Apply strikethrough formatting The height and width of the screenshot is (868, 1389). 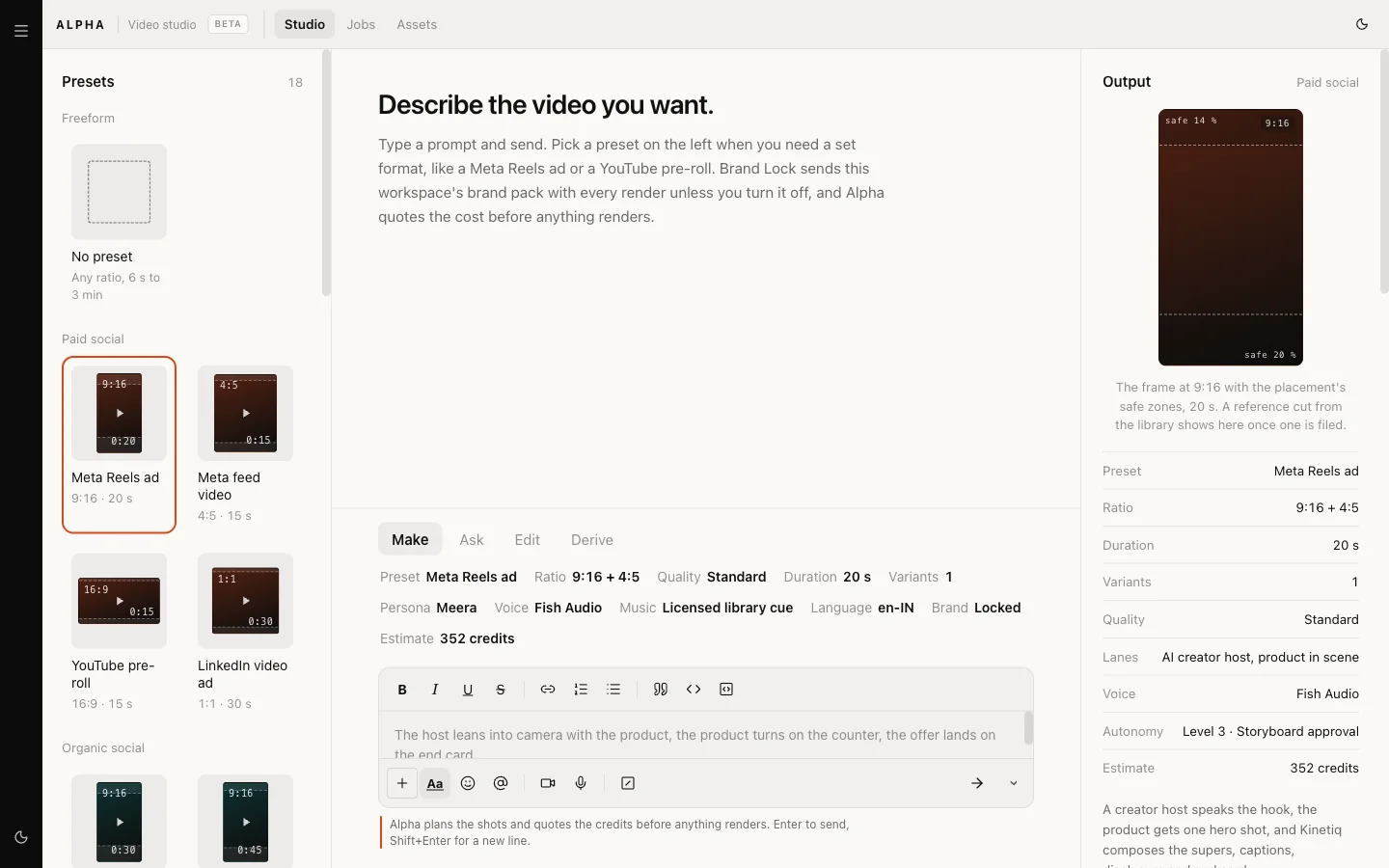[501, 690]
